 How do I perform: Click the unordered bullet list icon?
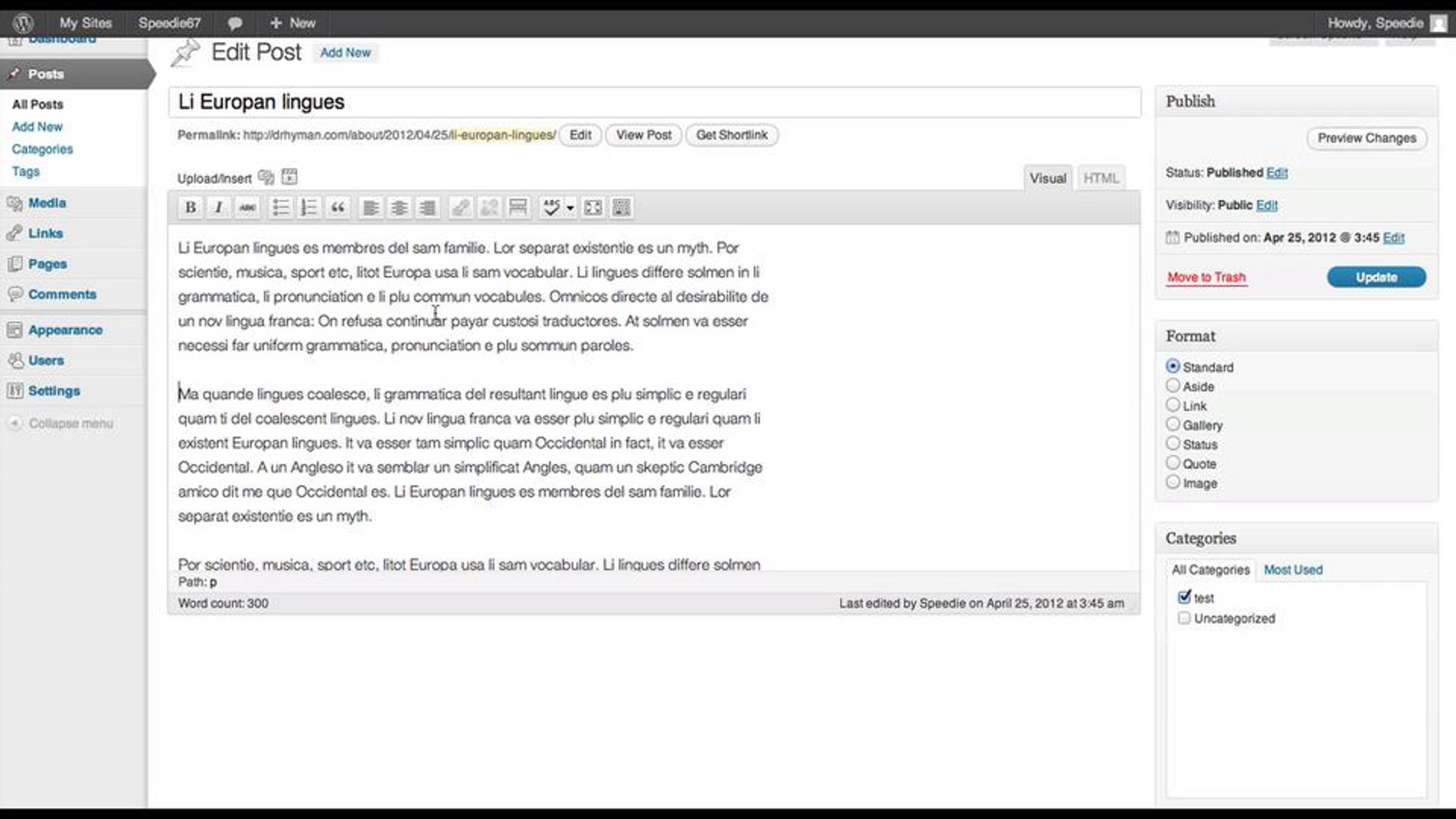pos(280,207)
